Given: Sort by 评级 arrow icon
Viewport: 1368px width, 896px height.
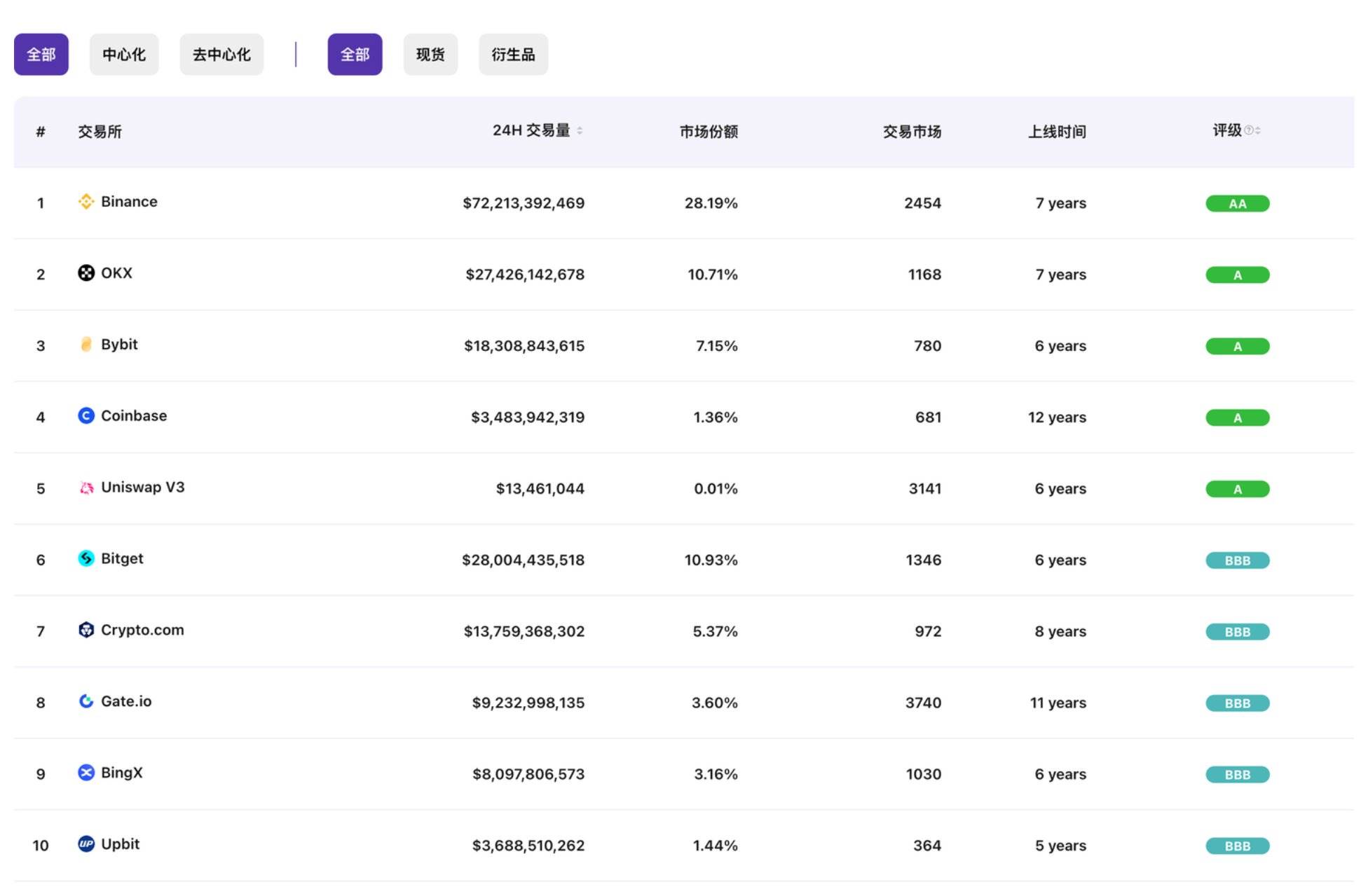Looking at the screenshot, I should (1258, 130).
